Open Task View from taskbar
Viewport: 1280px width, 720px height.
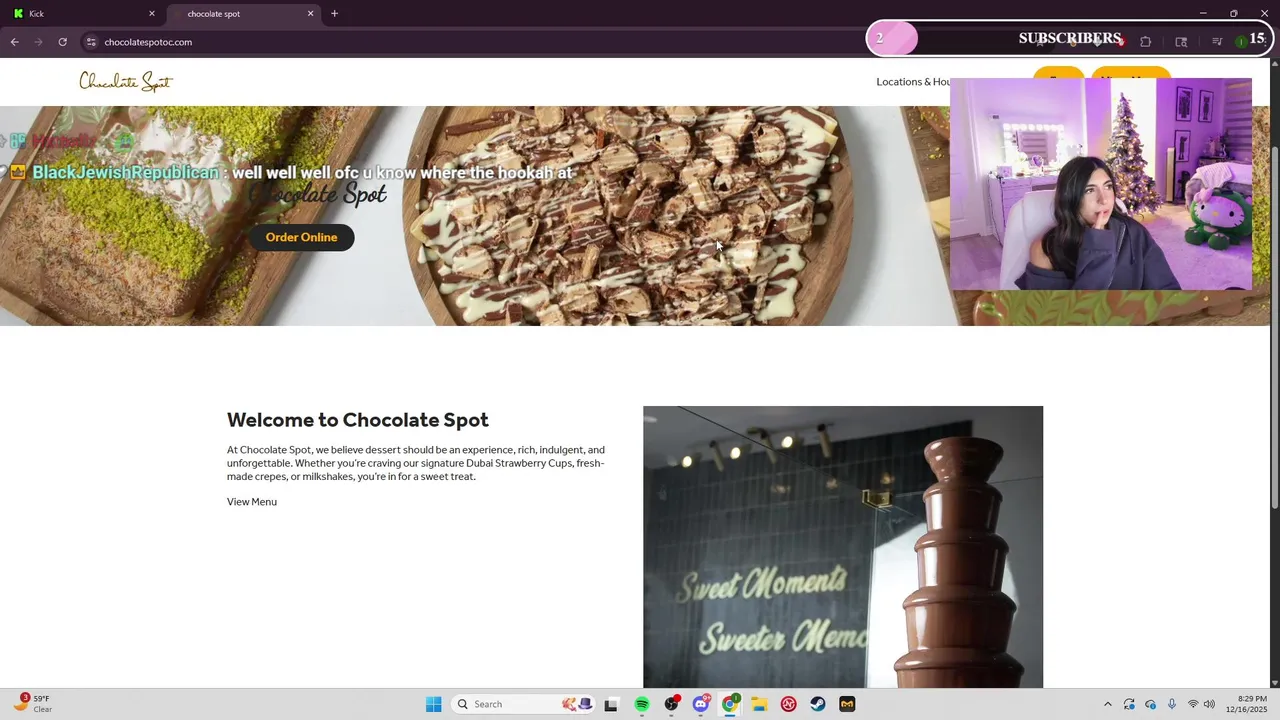click(611, 704)
